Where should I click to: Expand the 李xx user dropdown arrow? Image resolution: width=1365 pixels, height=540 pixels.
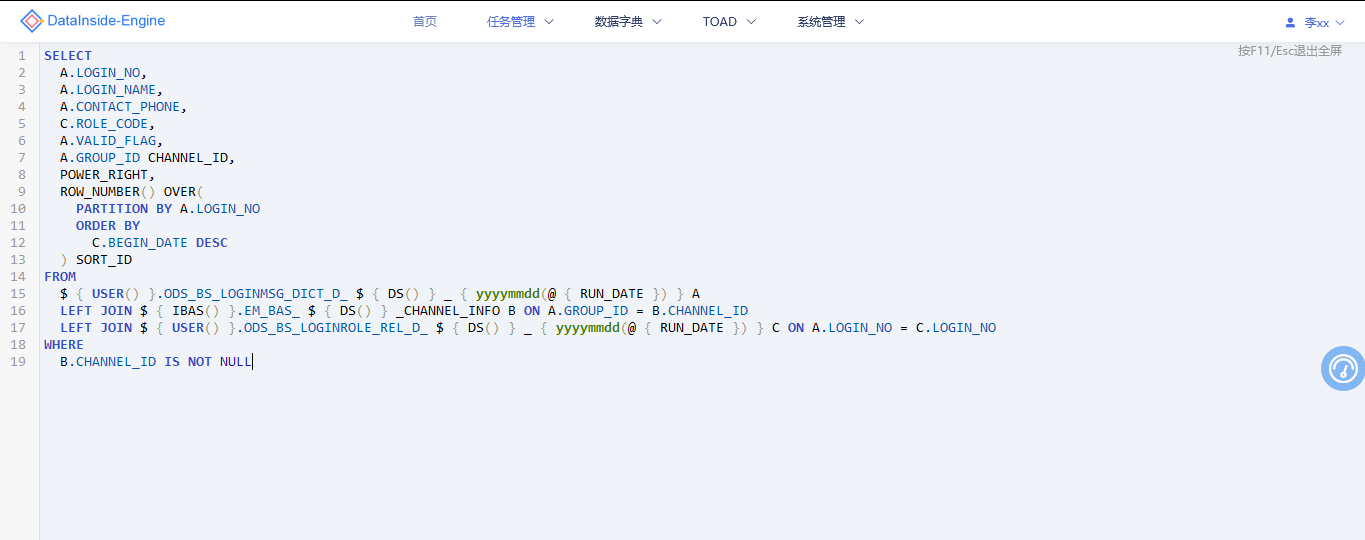coord(1340,22)
